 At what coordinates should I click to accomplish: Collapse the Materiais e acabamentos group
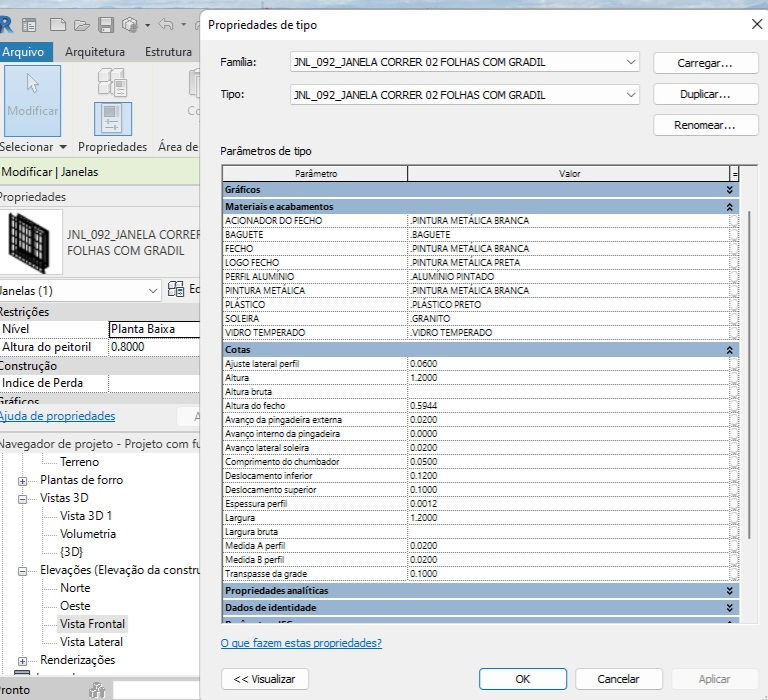click(729, 207)
